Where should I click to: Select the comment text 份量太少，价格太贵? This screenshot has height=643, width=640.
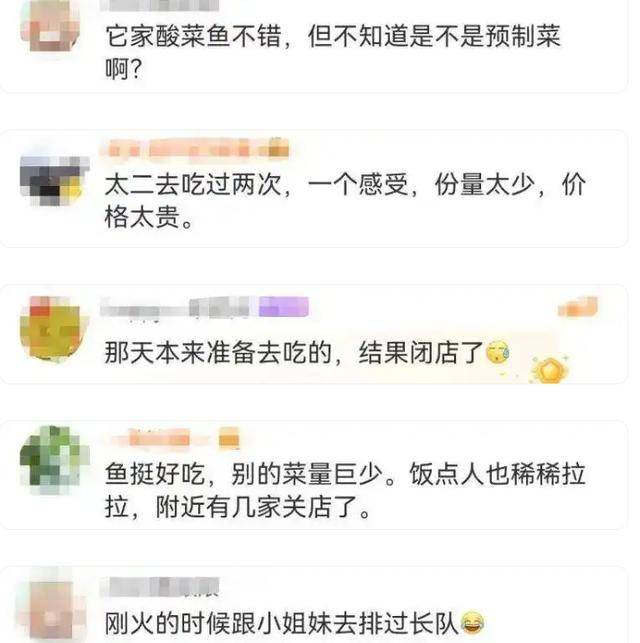pyautogui.click(x=345, y=201)
